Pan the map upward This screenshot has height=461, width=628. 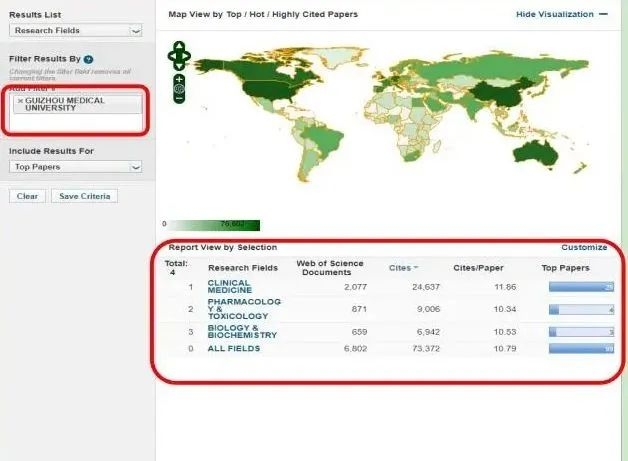coord(179,46)
